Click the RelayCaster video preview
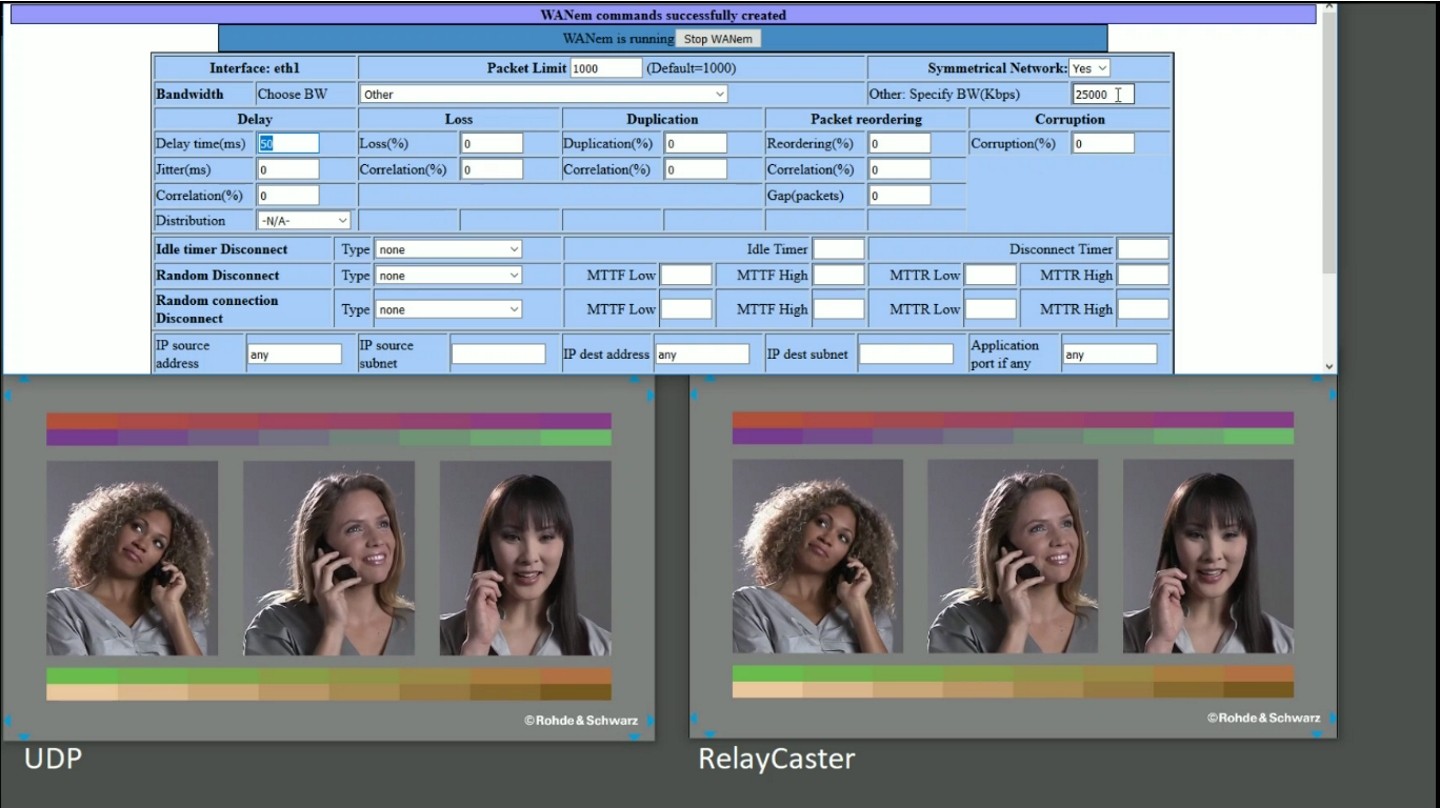1440x810 pixels. (1013, 556)
